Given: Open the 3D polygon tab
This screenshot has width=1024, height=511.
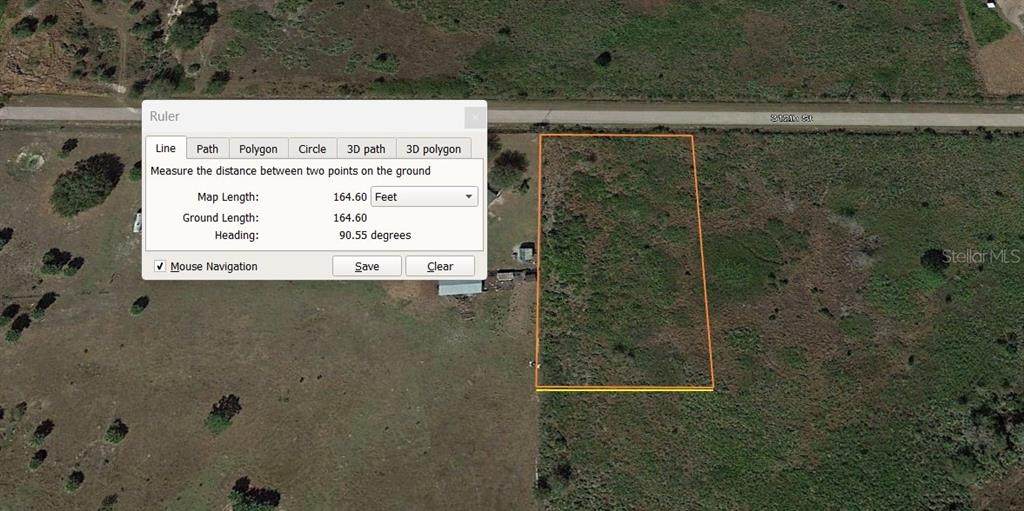Looking at the screenshot, I should (434, 149).
